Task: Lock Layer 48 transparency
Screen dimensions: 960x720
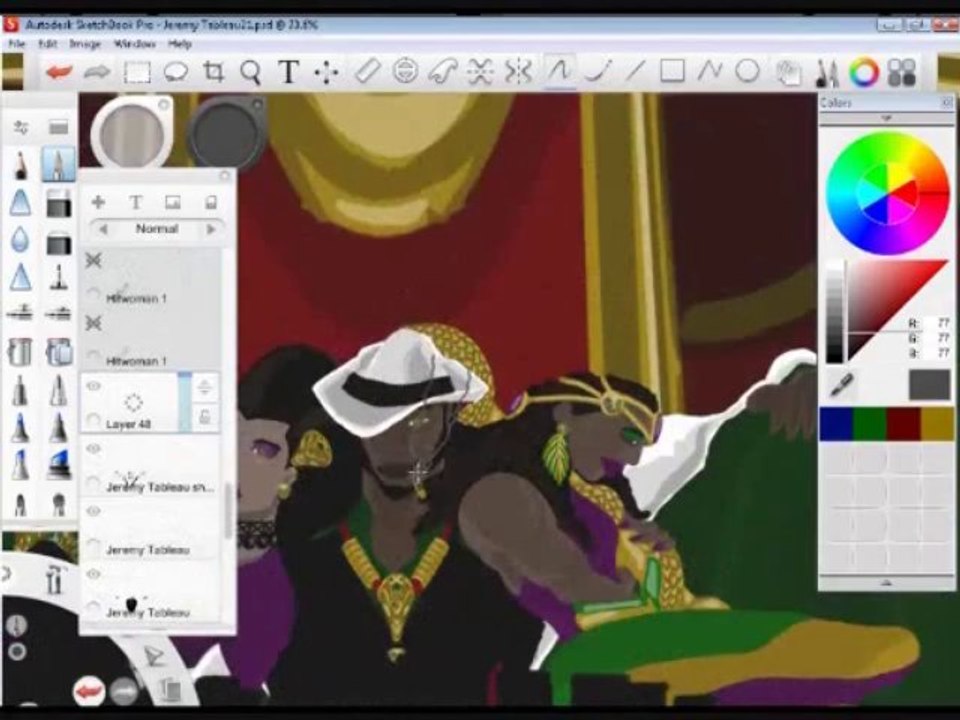Action: [x=204, y=418]
